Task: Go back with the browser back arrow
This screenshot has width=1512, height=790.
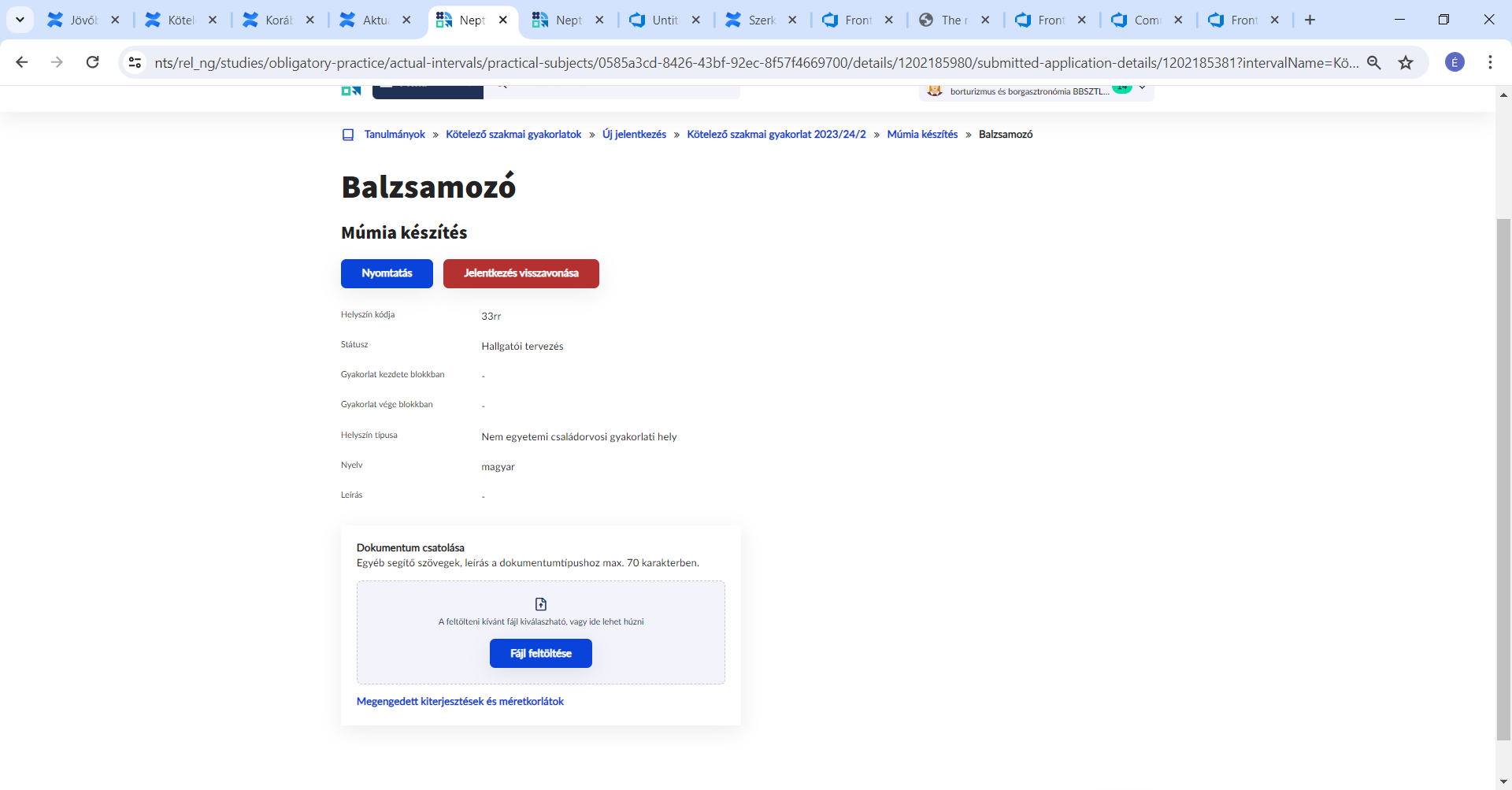Action: click(x=22, y=62)
